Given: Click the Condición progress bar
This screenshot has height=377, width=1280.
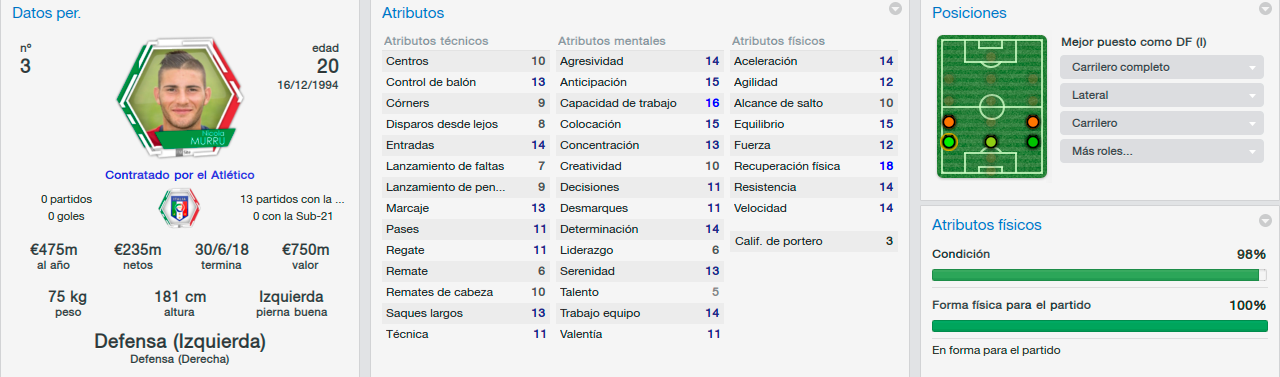Looking at the screenshot, I should (x=1099, y=275).
